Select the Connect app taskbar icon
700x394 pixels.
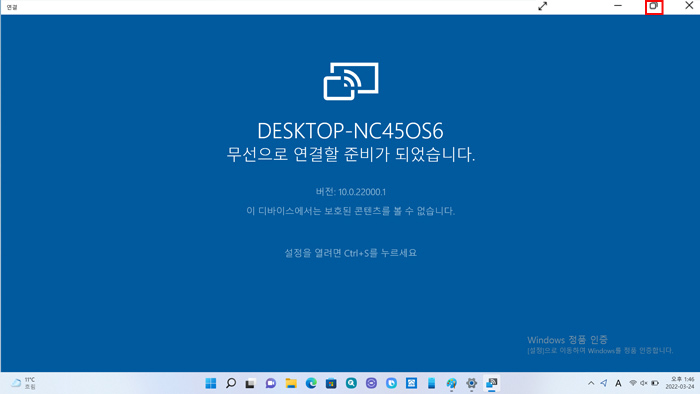[492, 383]
